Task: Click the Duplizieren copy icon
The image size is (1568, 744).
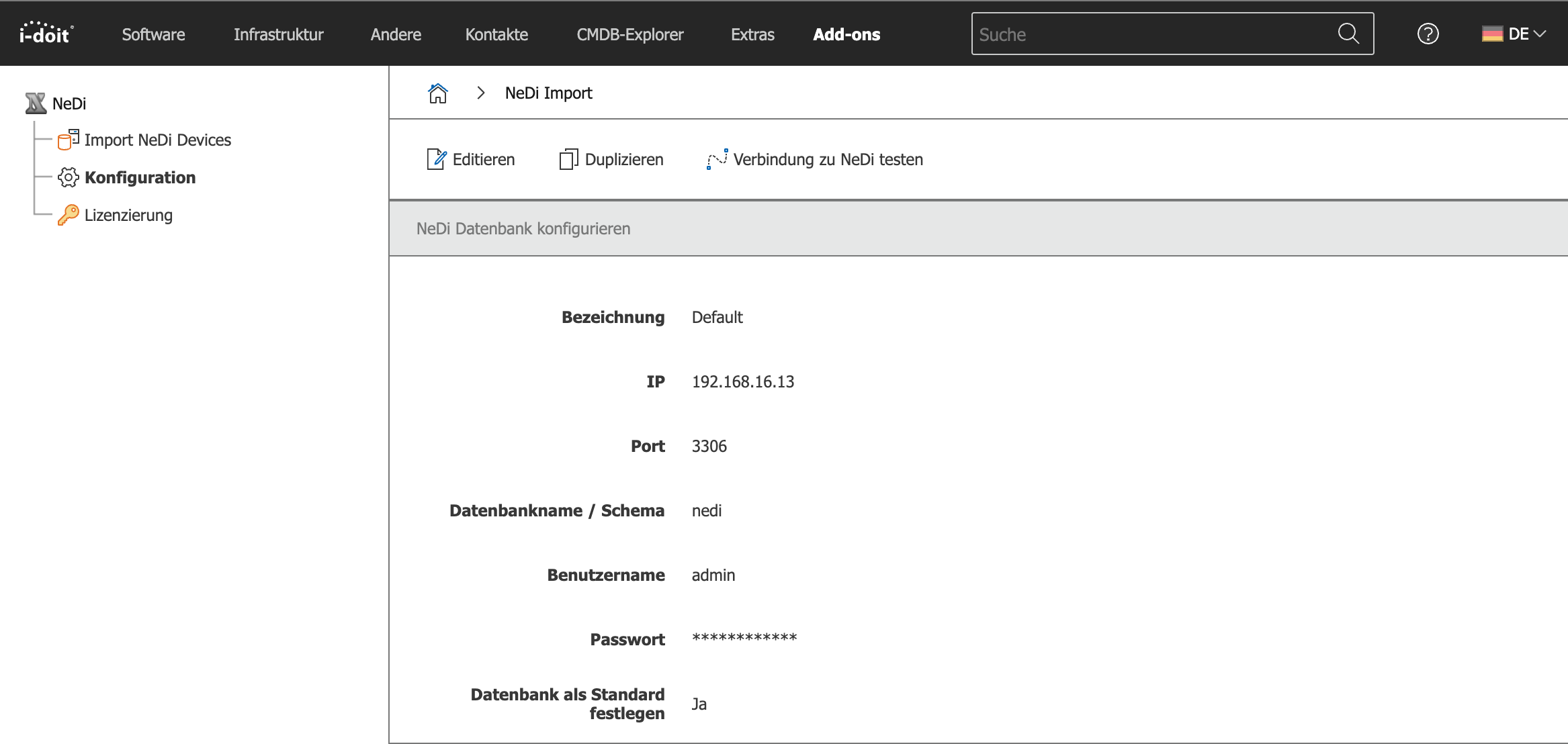Action: (x=568, y=159)
